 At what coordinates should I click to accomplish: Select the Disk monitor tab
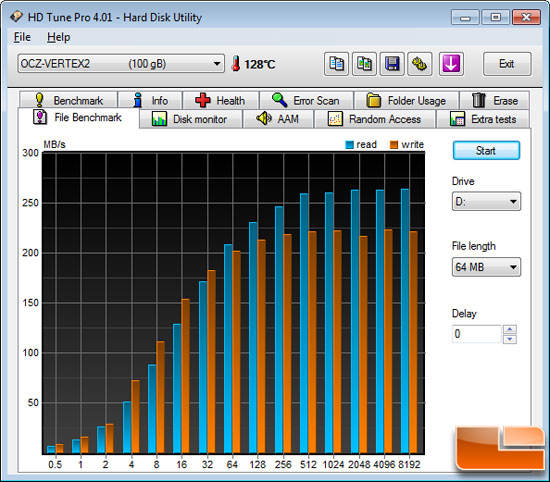coord(190,119)
